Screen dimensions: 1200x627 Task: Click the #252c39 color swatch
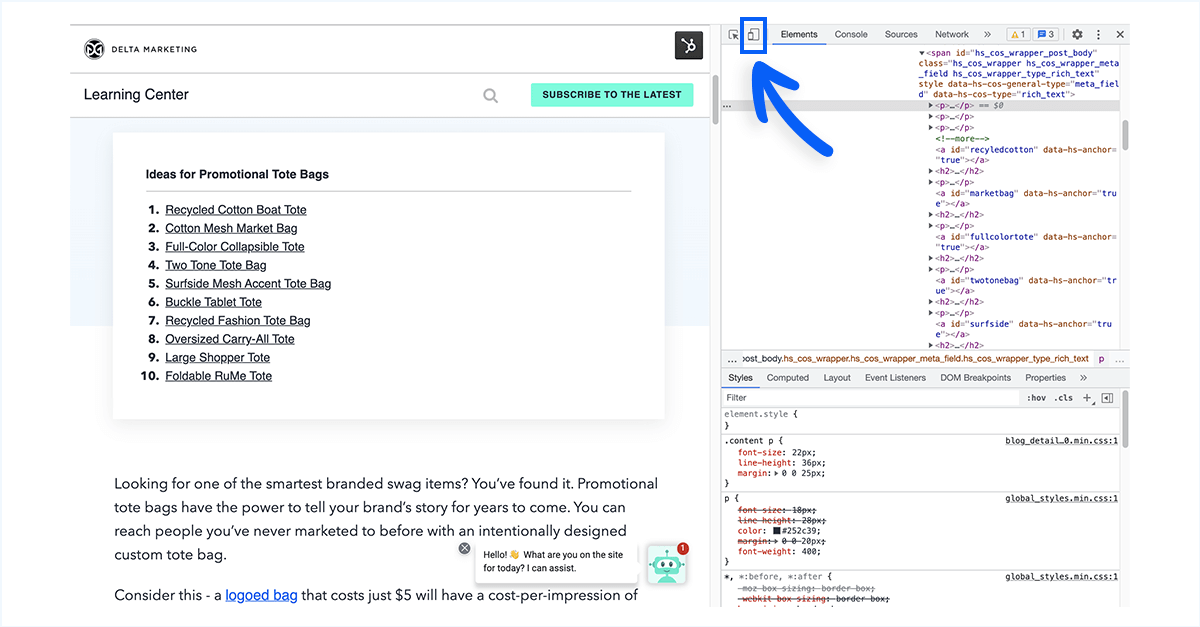[x=774, y=530]
